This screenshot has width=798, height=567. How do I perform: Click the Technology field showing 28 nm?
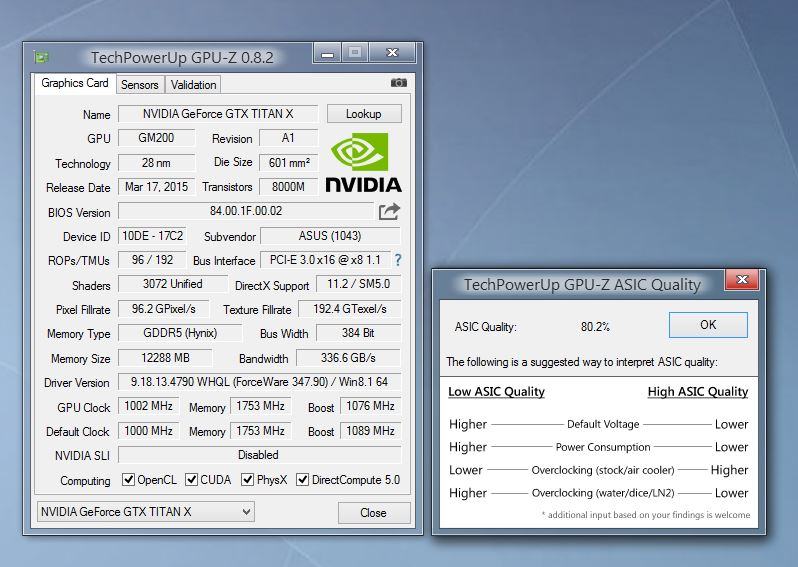(x=156, y=163)
